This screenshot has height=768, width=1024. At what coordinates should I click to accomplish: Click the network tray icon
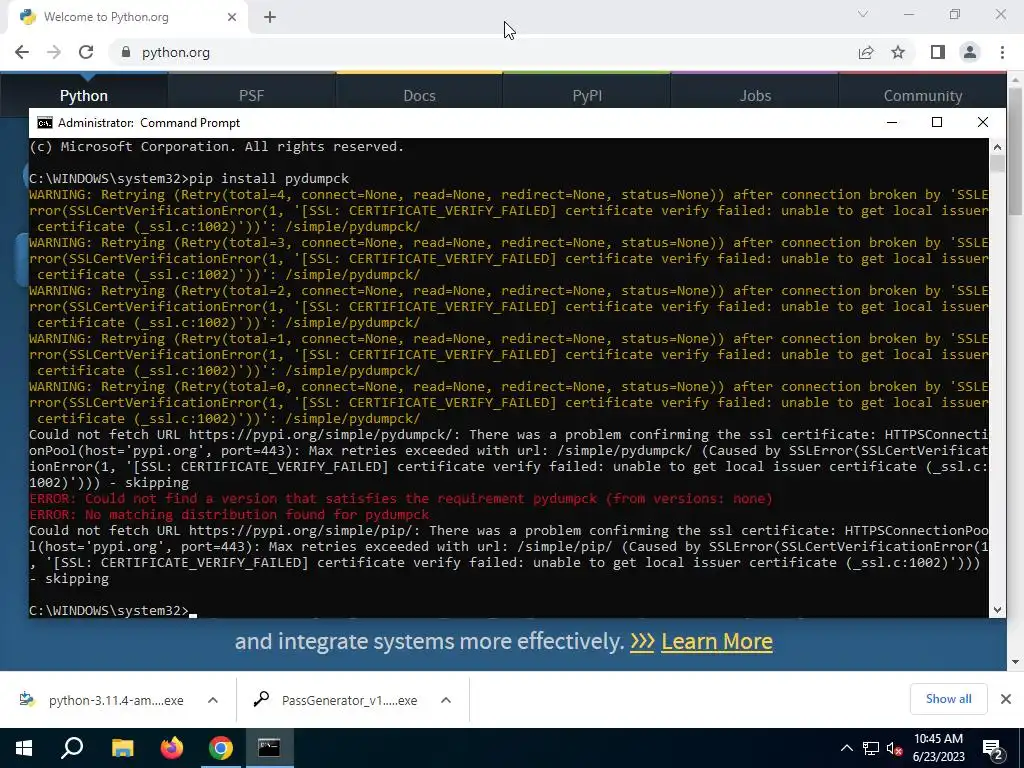coord(871,748)
